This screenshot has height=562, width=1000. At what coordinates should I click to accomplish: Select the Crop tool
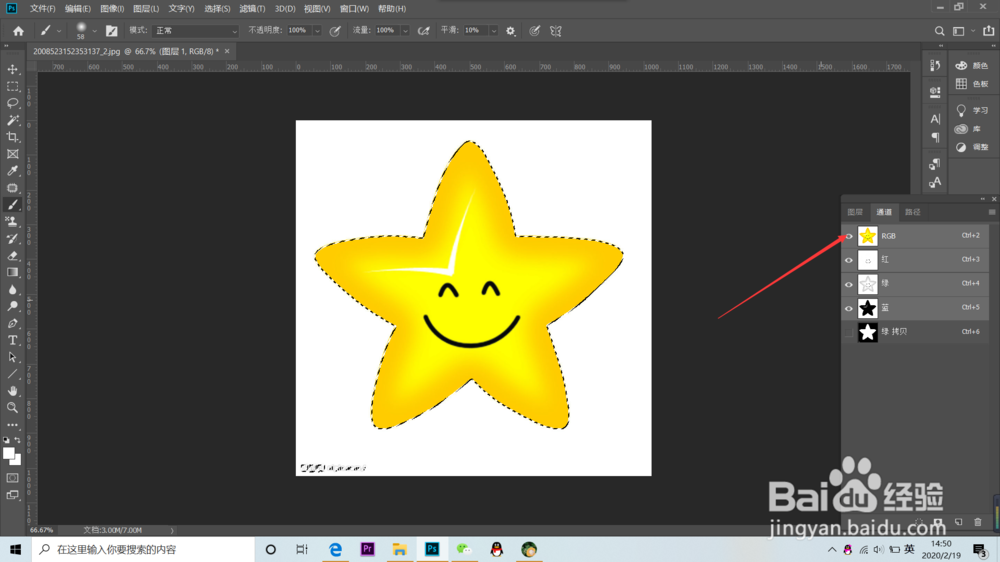12,137
